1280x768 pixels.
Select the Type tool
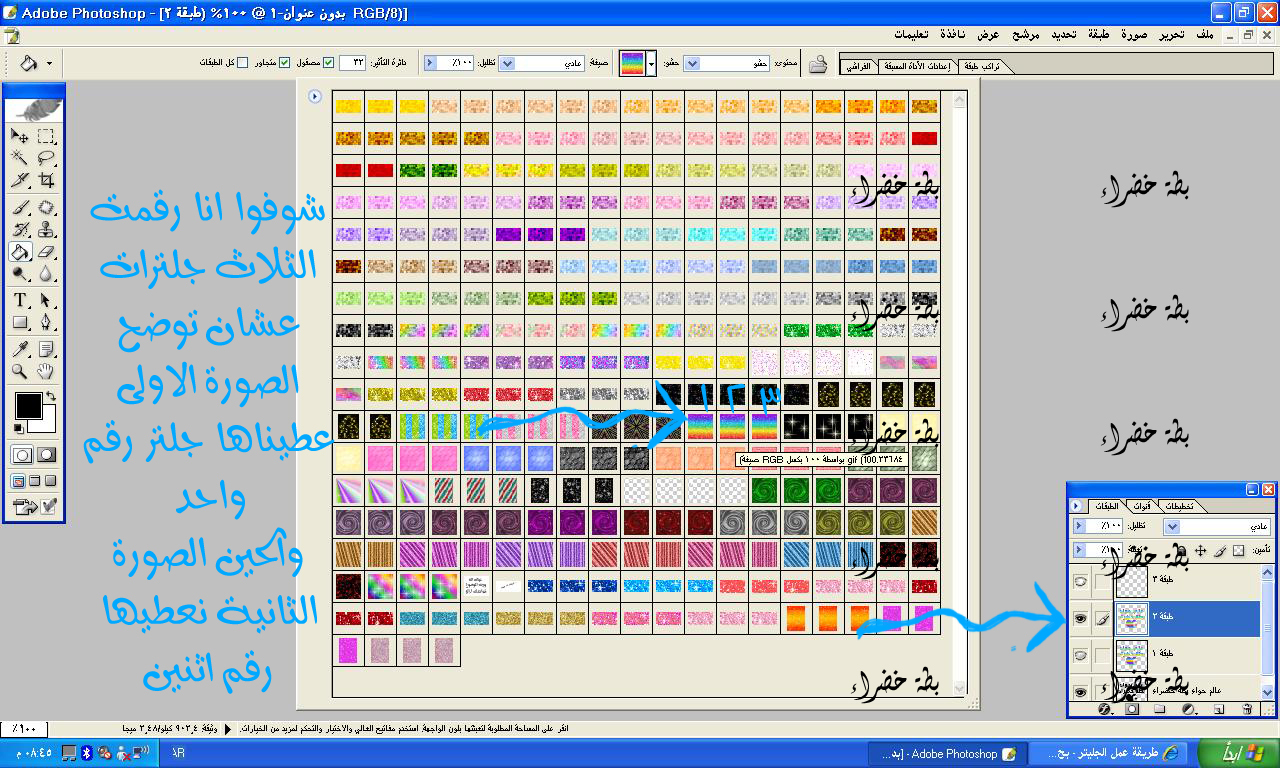coord(20,301)
